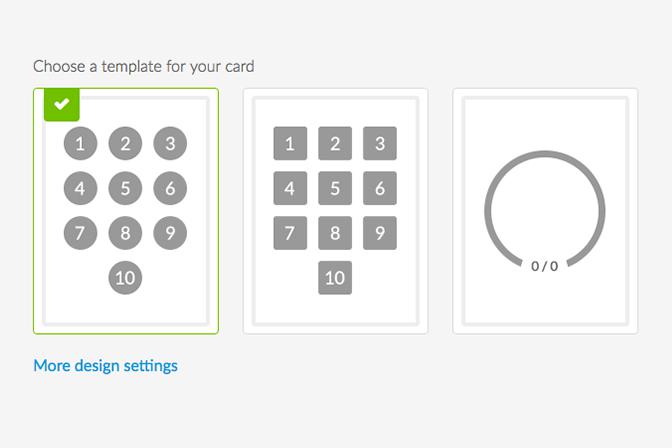The height and width of the screenshot is (448, 672).
Task: Click square stamp number 1
Action: tap(290, 143)
